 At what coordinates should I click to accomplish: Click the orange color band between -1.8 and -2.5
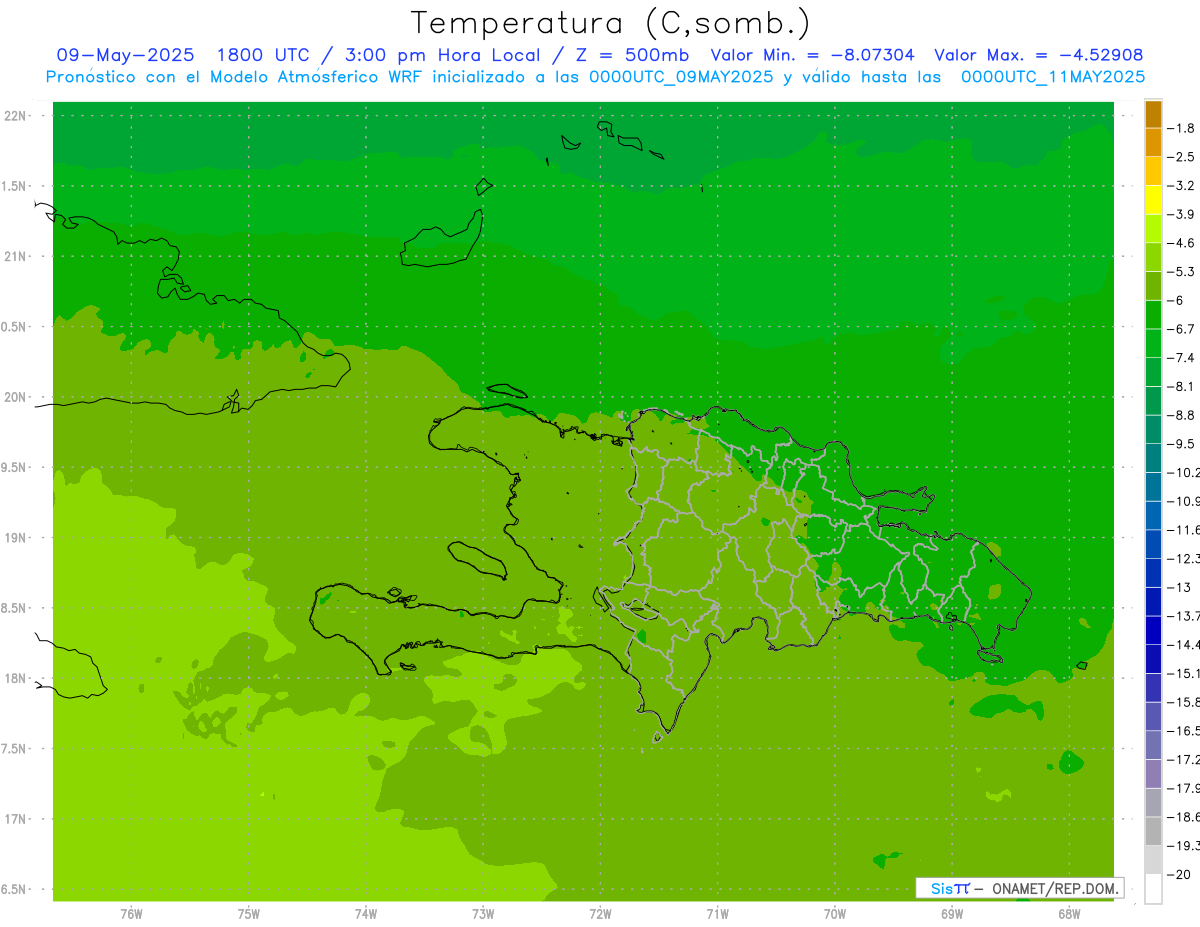pyautogui.click(x=1153, y=142)
